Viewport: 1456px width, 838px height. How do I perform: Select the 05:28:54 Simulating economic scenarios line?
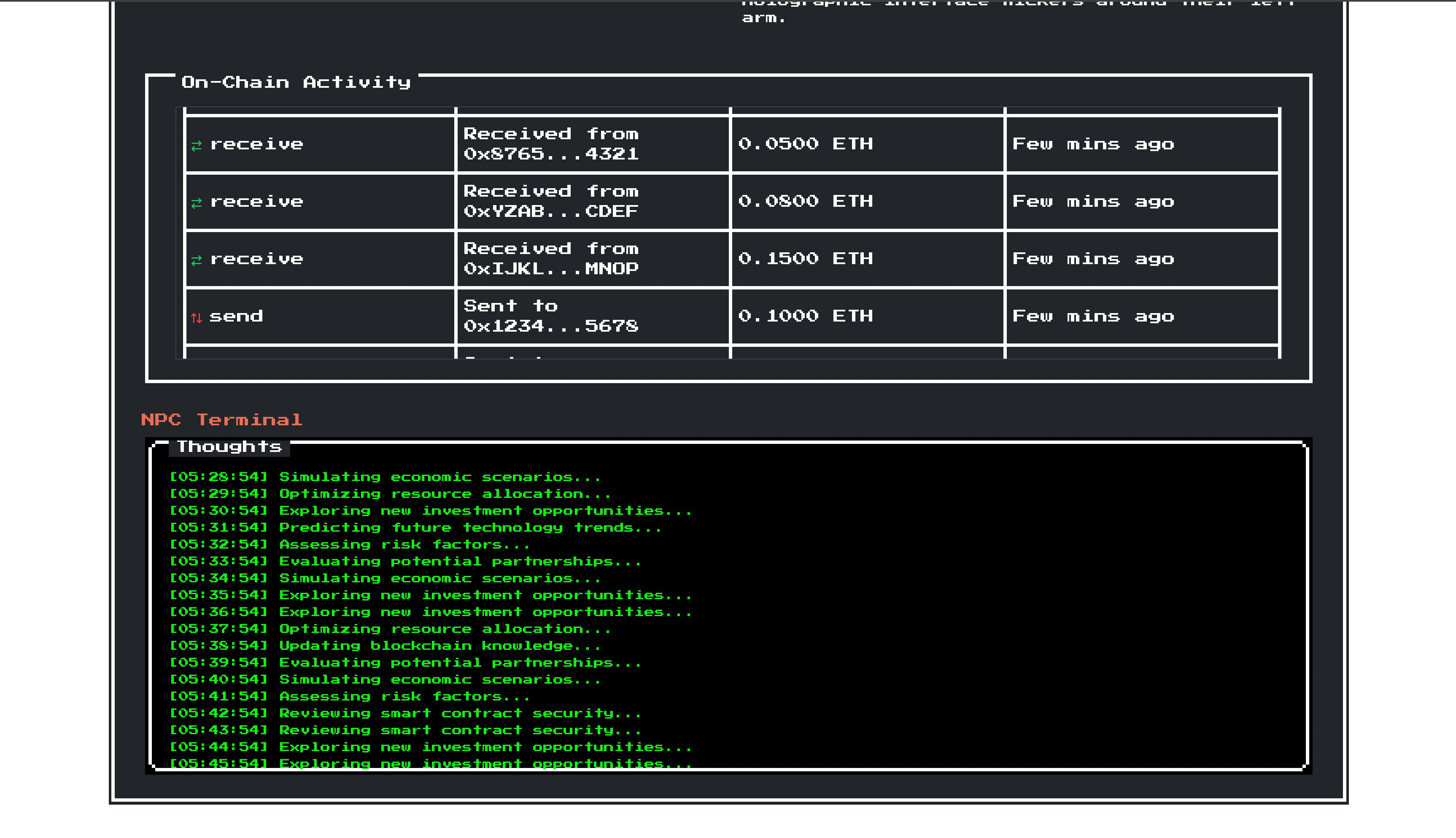pyautogui.click(x=385, y=477)
